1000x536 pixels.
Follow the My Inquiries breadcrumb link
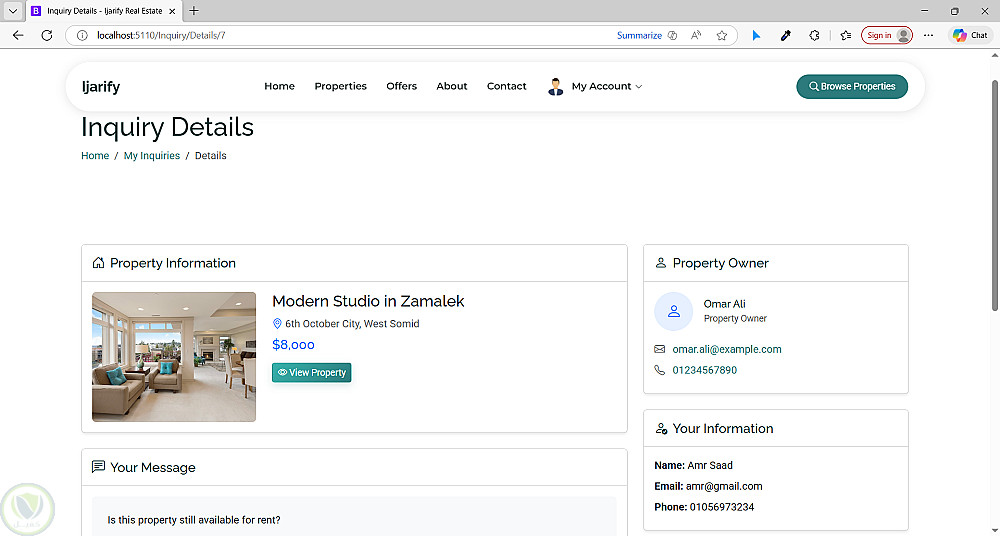click(x=152, y=156)
